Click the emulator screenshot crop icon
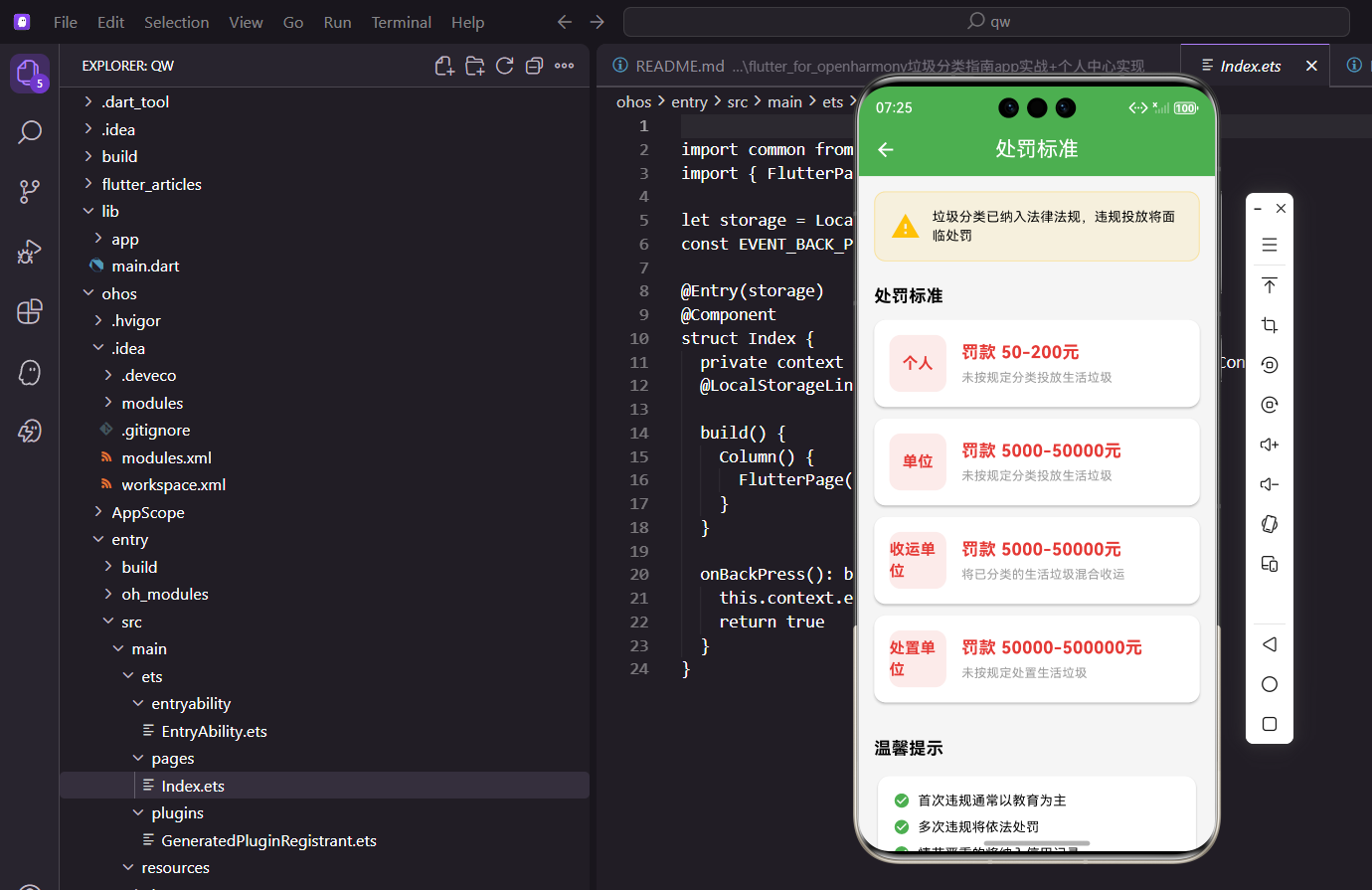The image size is (1372, 890). (x=1270, y=325)
